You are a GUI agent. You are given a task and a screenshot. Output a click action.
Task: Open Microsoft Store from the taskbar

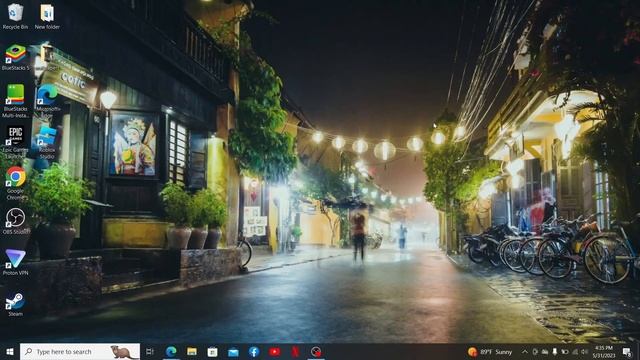click(212, 351)
